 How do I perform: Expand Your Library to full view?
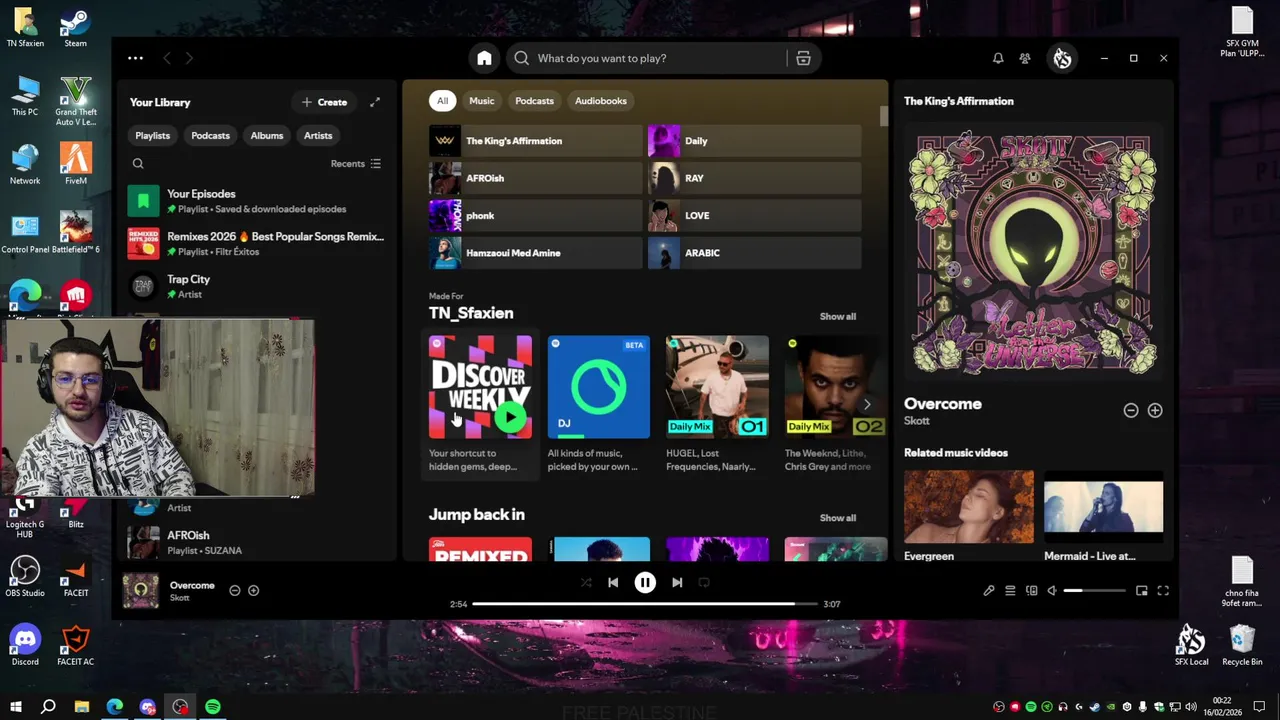click(375, 102)
